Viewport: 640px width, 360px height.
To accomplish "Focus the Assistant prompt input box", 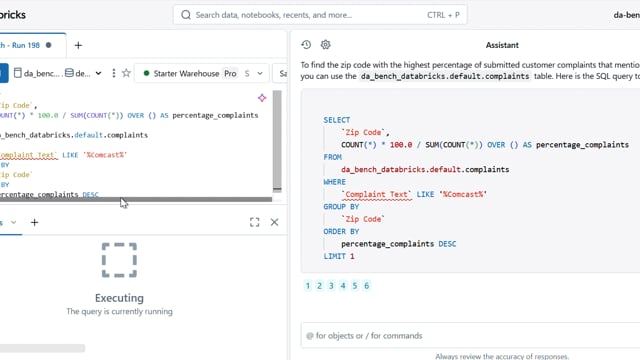I will 470,336.
